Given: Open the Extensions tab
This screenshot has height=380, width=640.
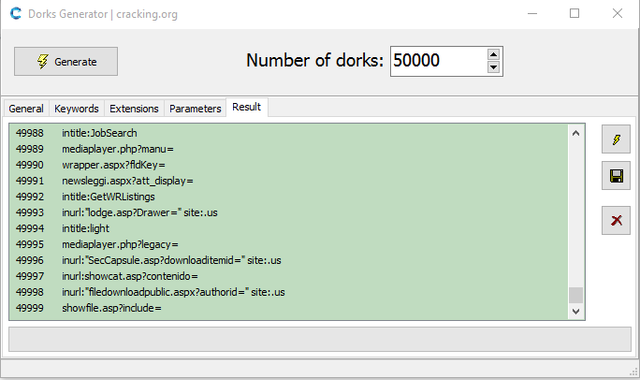Looking at the screenshot, I should (x=134, y=109).
